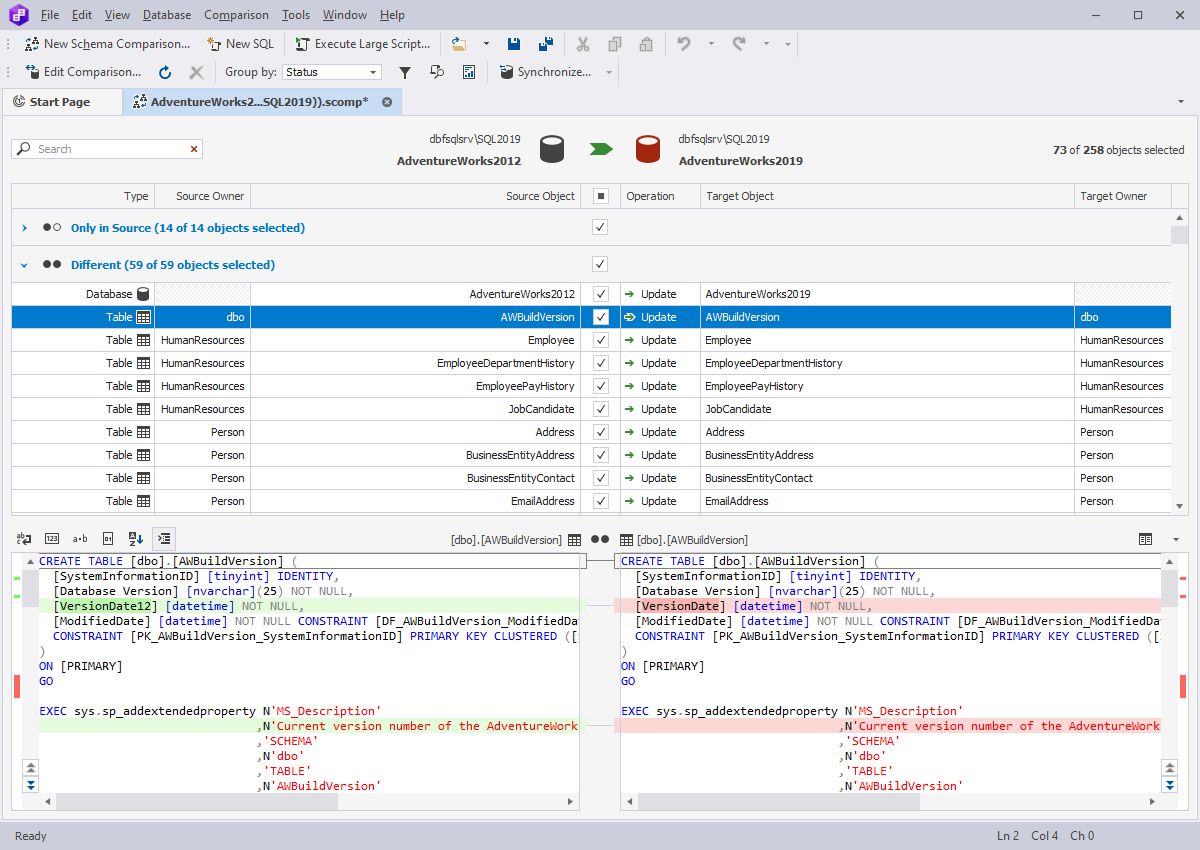Open the Synchronize dropdown arrow
Viewport: 1200px width, 850px height.
609,72
